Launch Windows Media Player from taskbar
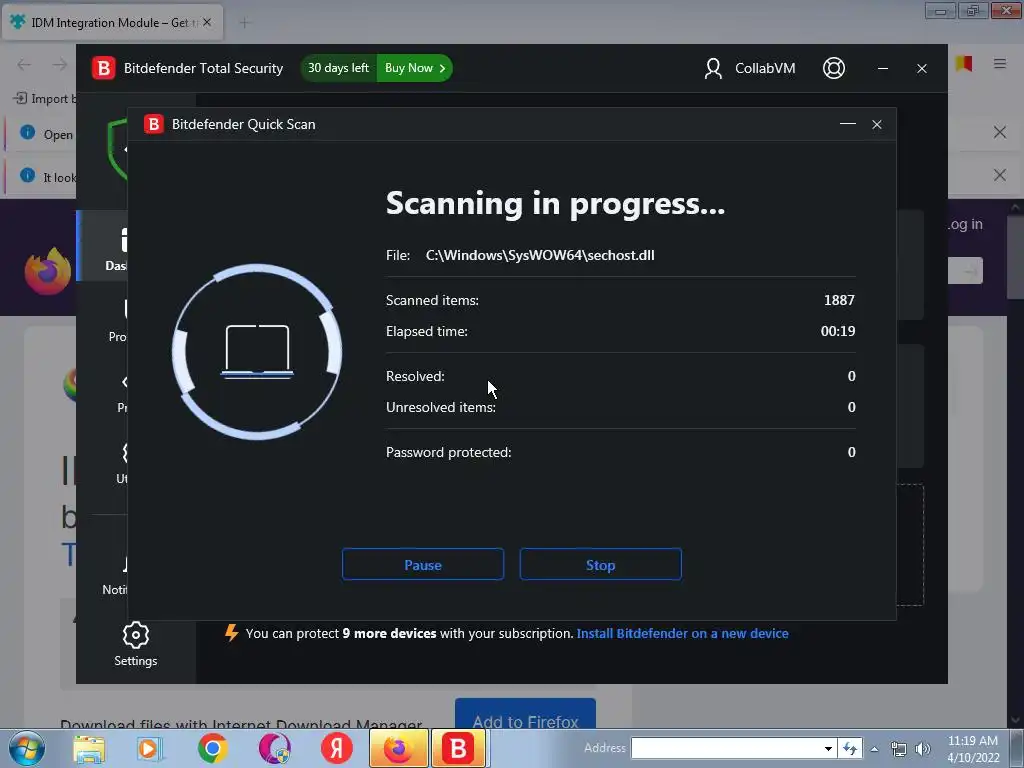Screen dimensions: 1024x768 coord(150,748)
